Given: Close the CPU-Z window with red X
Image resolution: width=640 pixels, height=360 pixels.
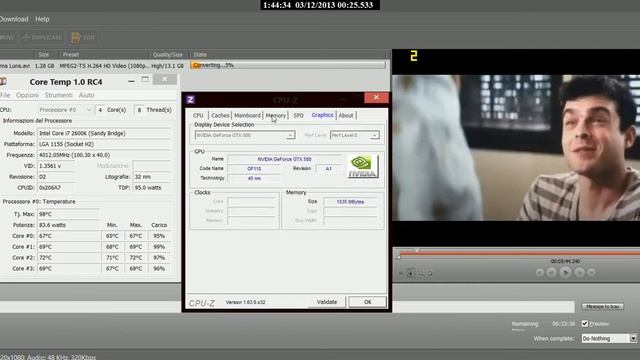Looking at the screenshot, I should coord(376,98).
